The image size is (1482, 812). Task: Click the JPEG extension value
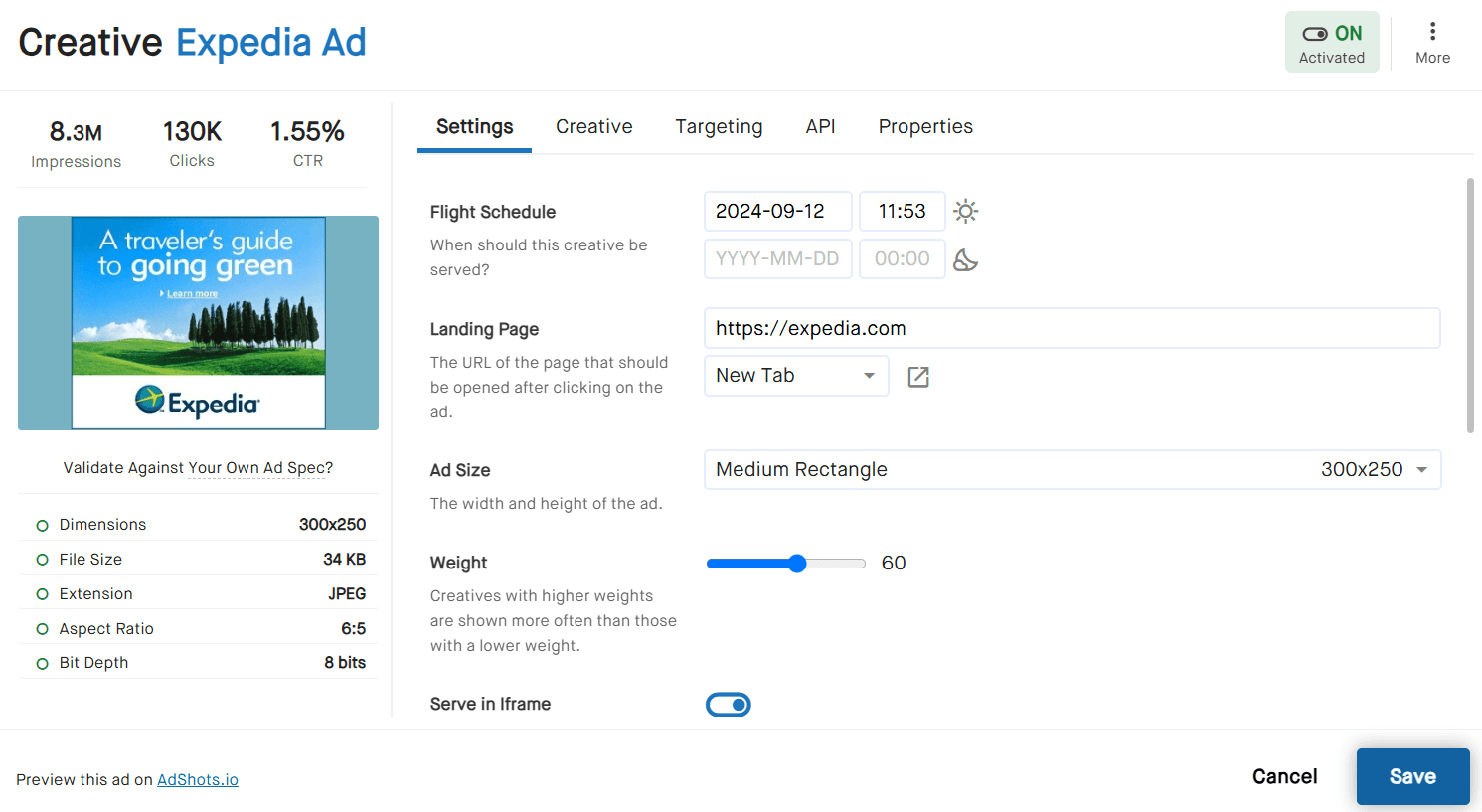[348, 594]
